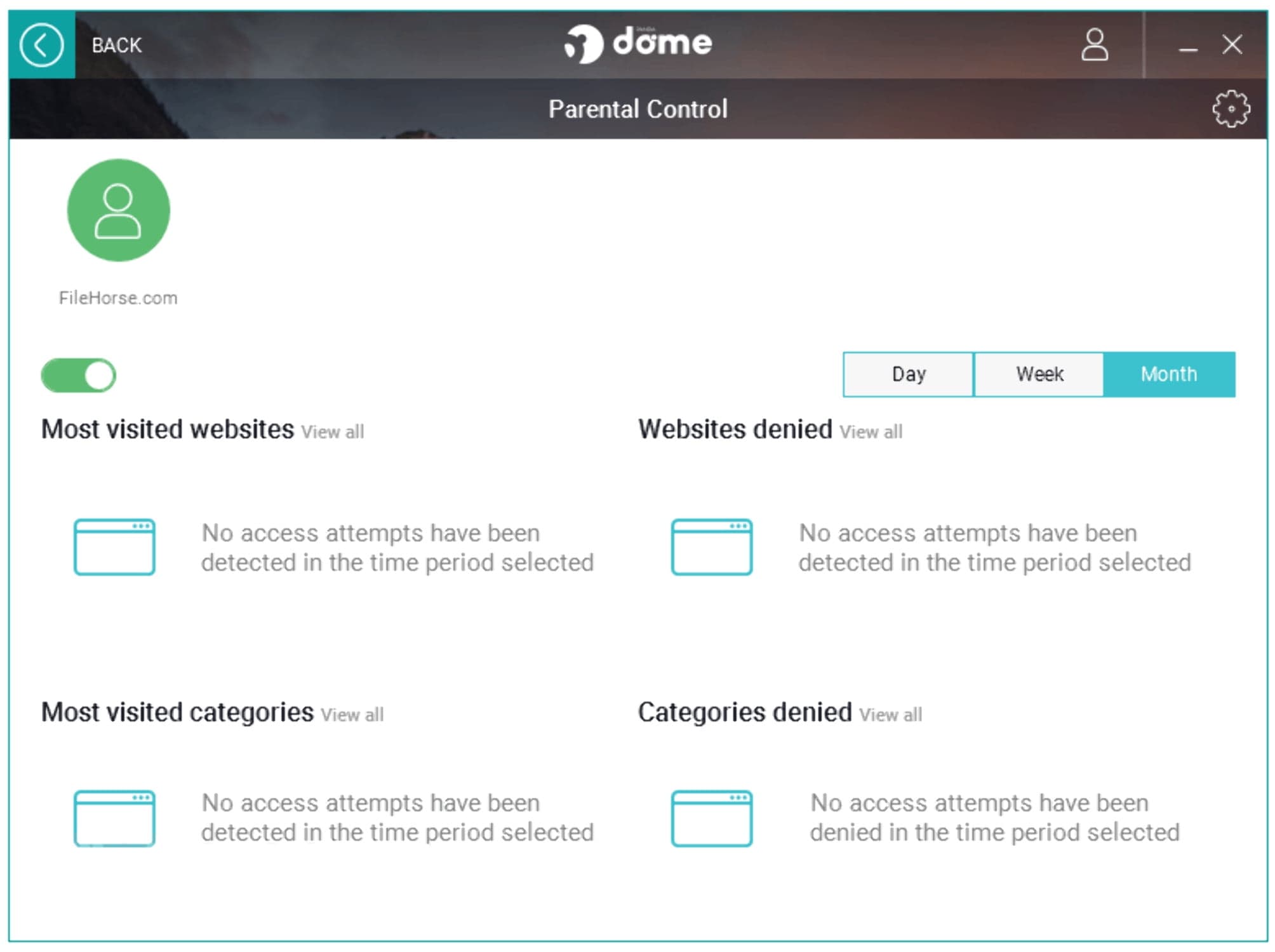Click the Categories denied heading
The width and height of the screenshot is (1275, 952).
click(x=745, y=713)
